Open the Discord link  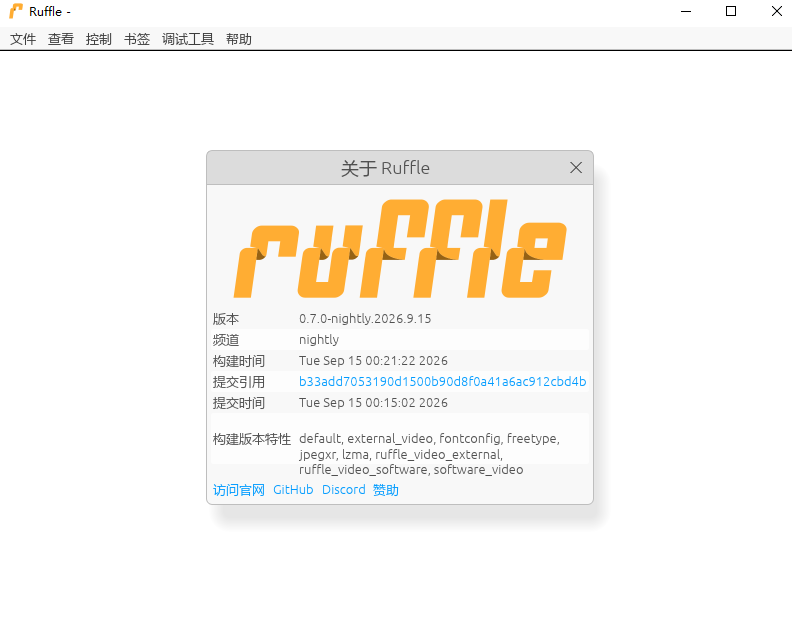343,490
